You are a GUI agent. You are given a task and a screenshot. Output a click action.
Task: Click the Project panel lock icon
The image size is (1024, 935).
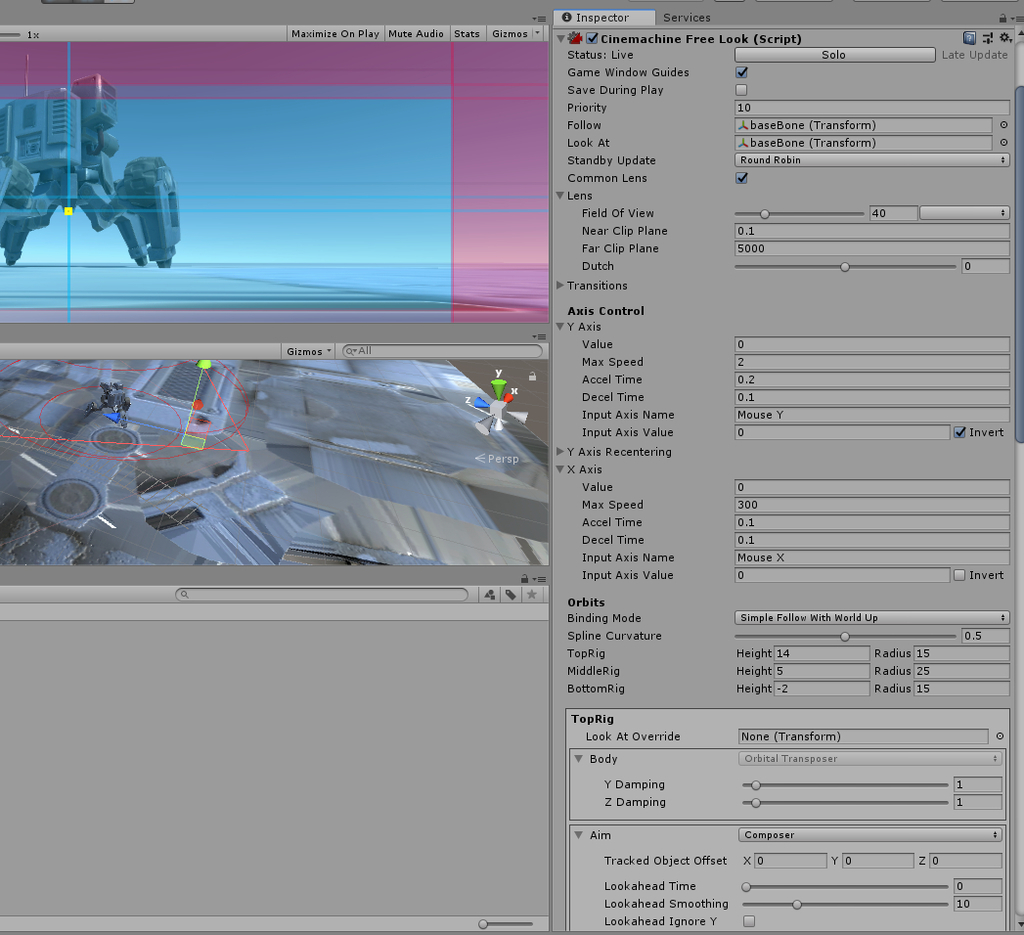click(524, 578)
